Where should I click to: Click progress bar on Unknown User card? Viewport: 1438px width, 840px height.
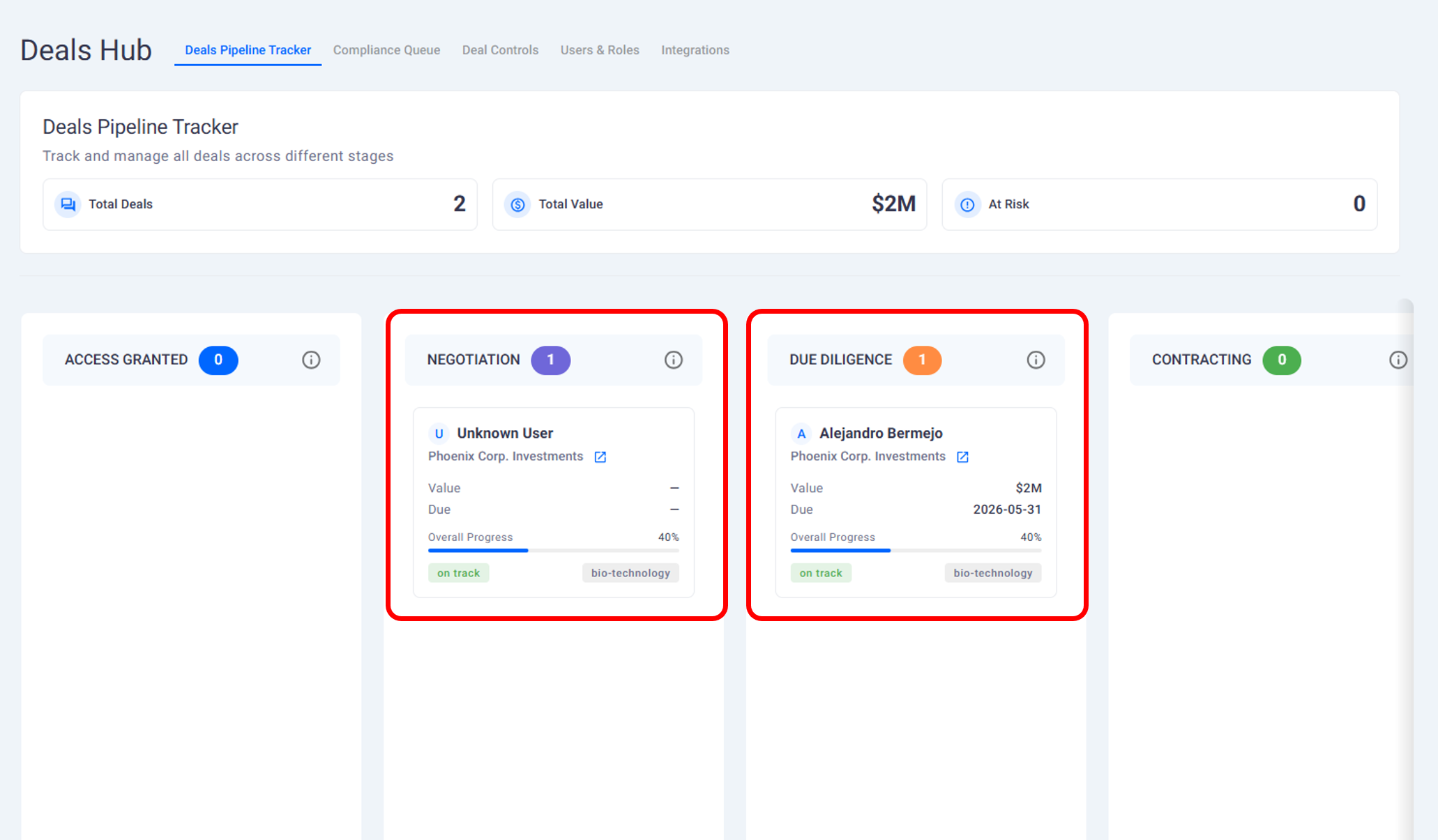[553, 550]
